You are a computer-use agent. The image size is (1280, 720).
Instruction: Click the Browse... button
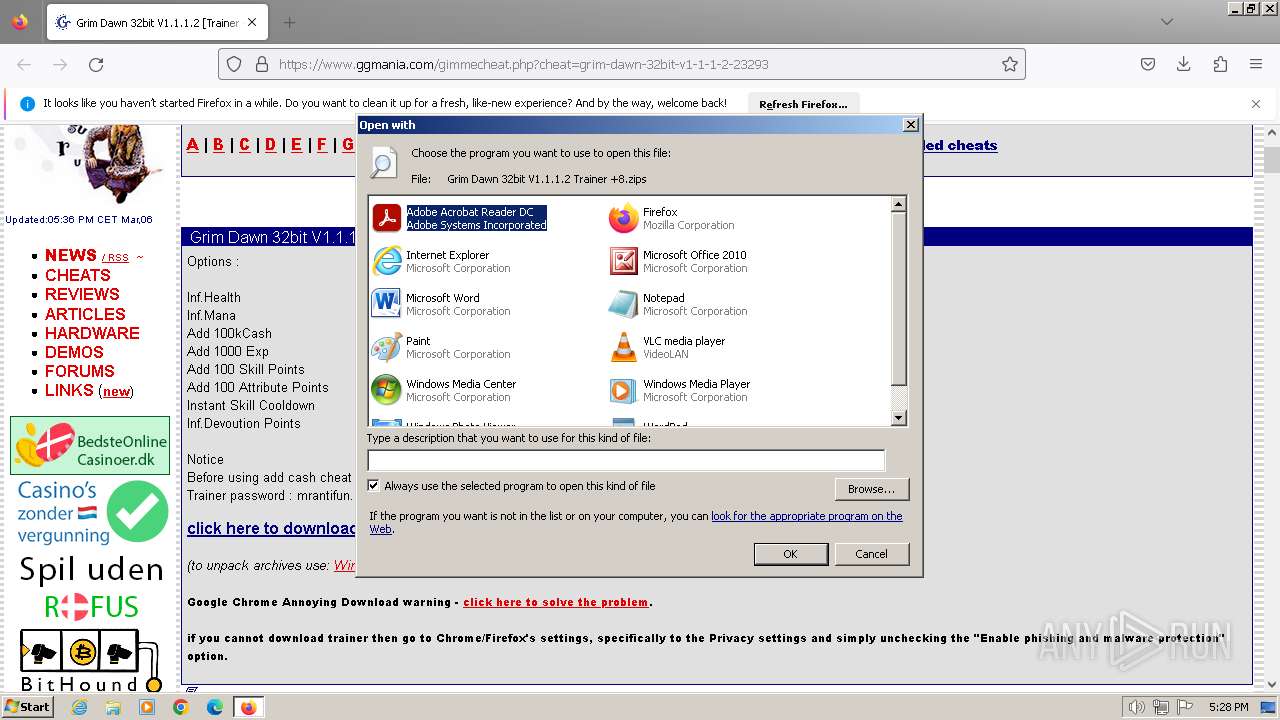coord(871,489)
